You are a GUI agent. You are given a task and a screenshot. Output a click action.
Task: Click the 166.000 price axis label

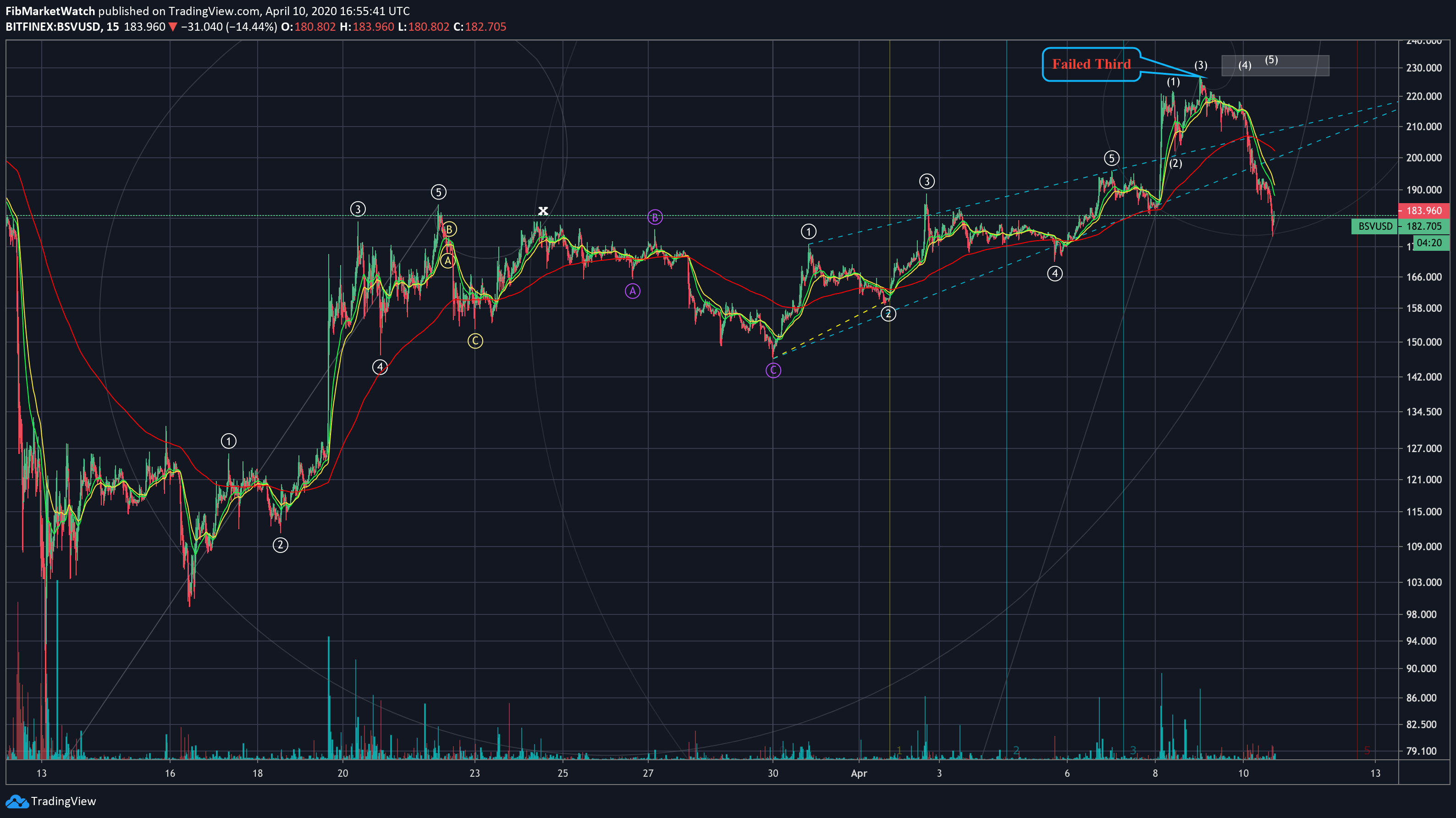click(1424, 277)
